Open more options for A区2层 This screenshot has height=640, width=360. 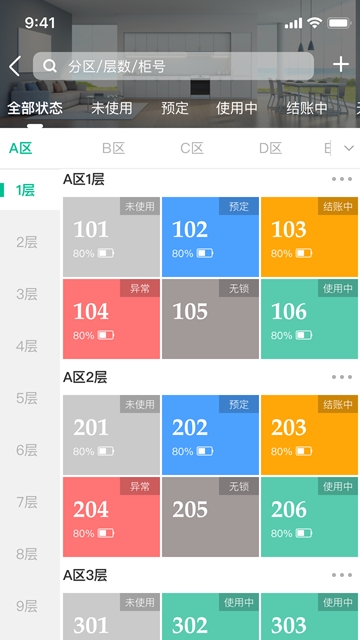(x=342, y=377)
